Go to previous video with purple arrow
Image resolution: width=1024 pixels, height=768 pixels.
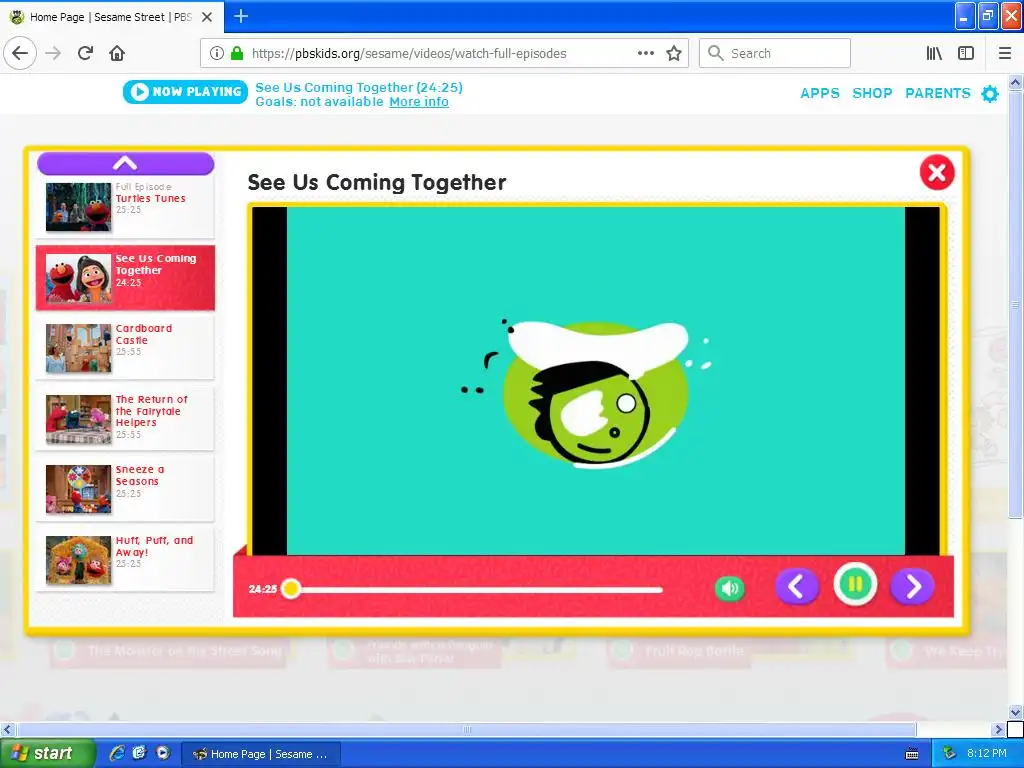click(797, 586)
